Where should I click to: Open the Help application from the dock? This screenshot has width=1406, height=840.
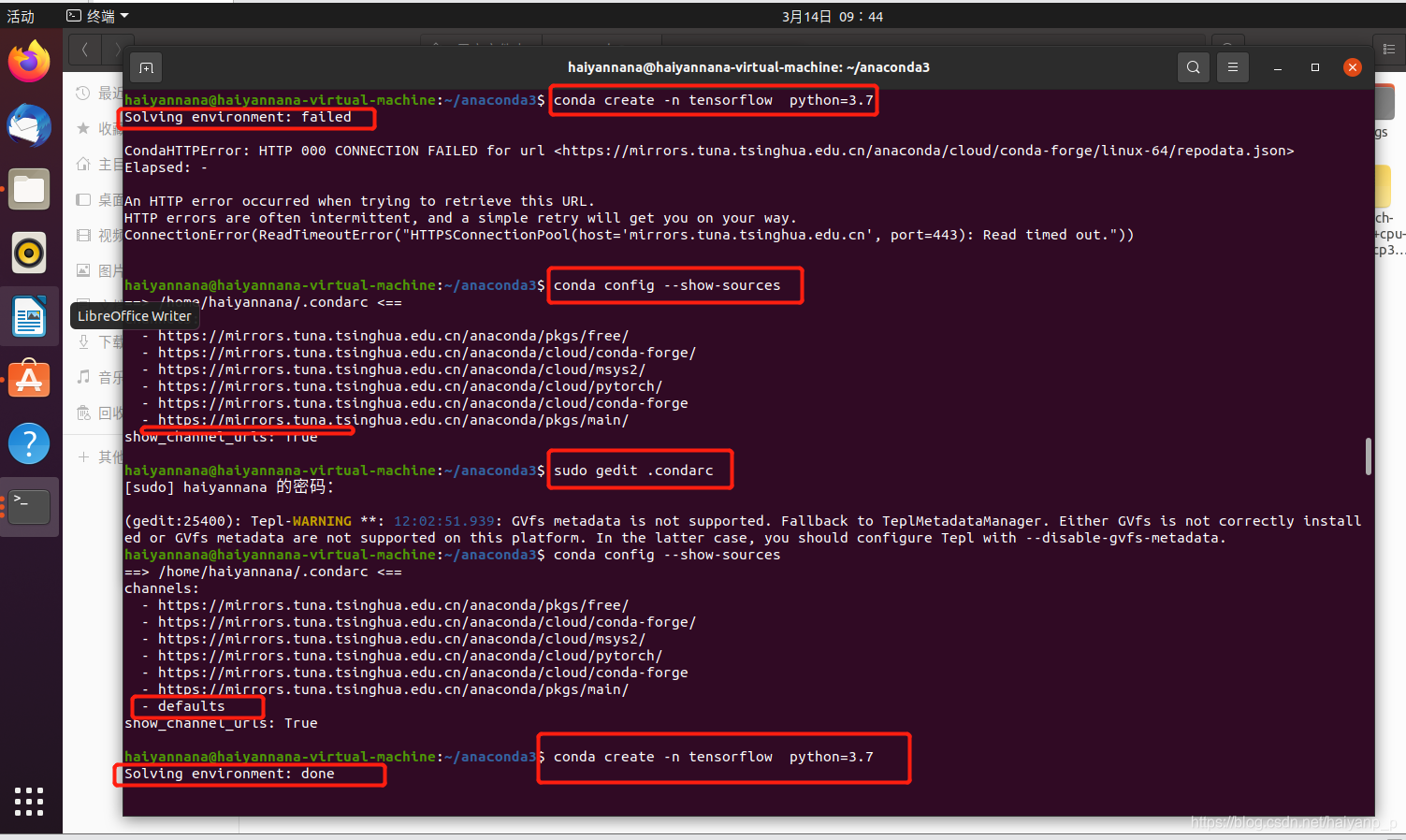(x=29, y=442)
